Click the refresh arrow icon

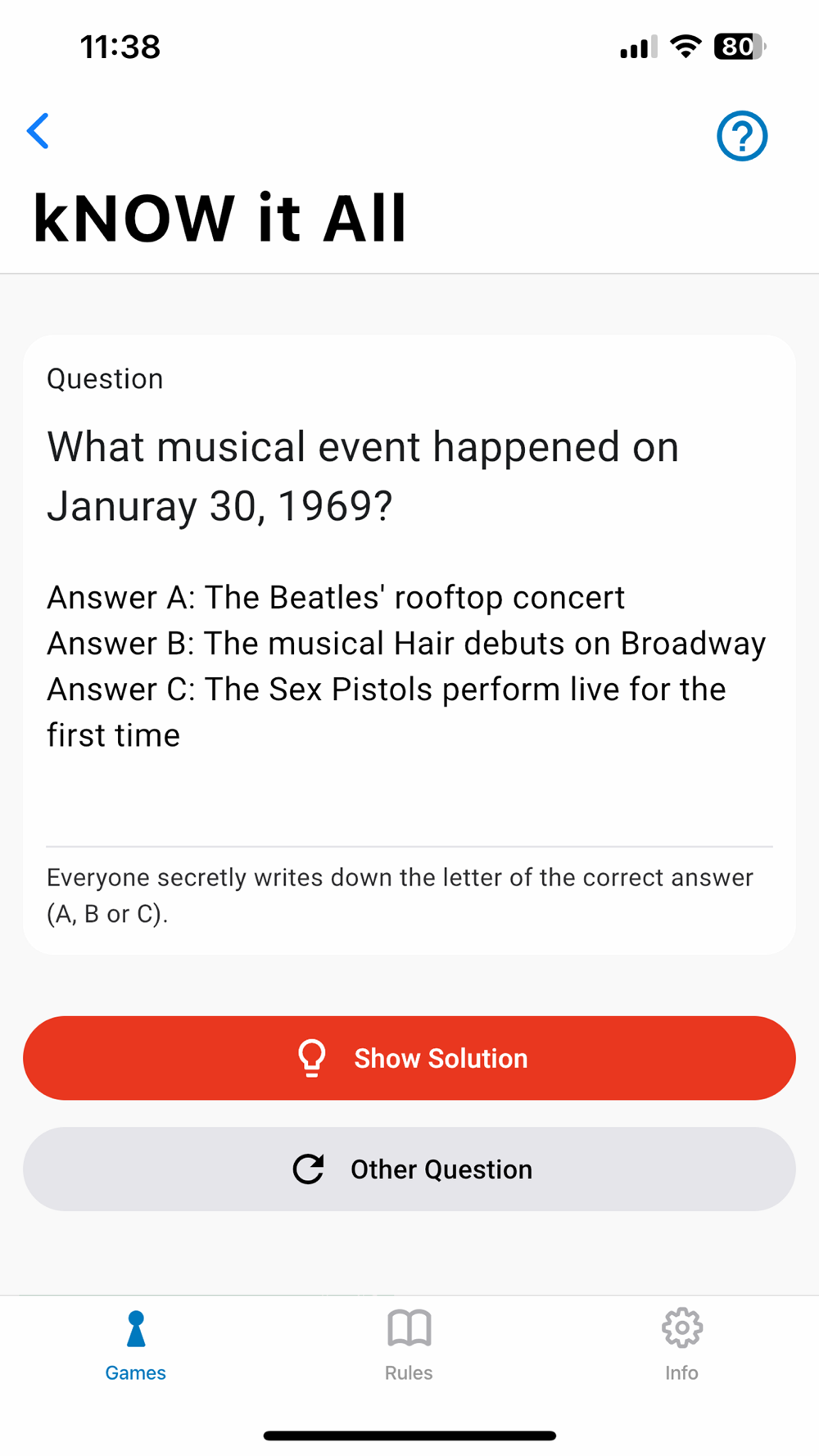(309, 1169)
